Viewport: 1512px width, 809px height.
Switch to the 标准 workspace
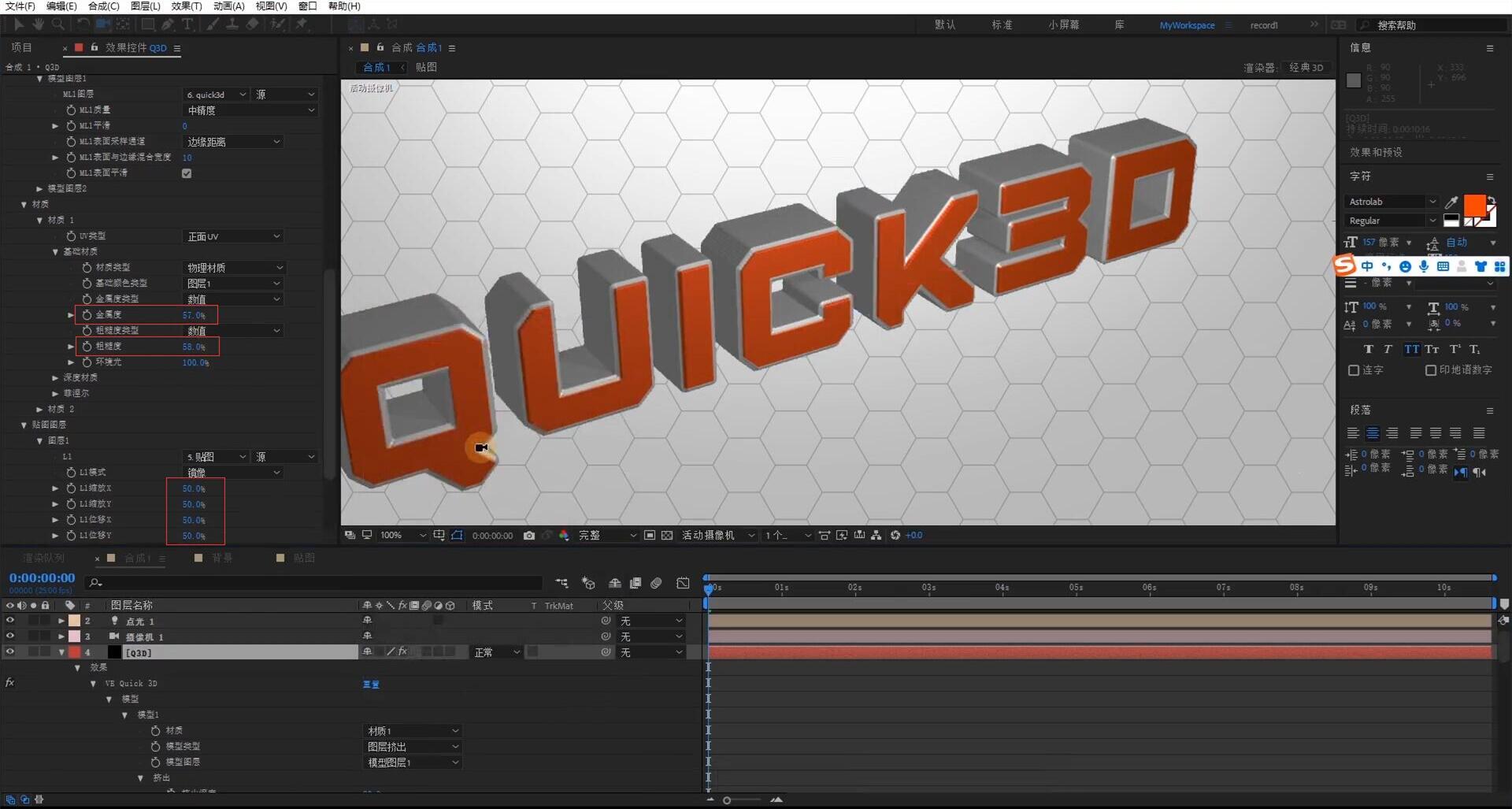click(1002, 25)
